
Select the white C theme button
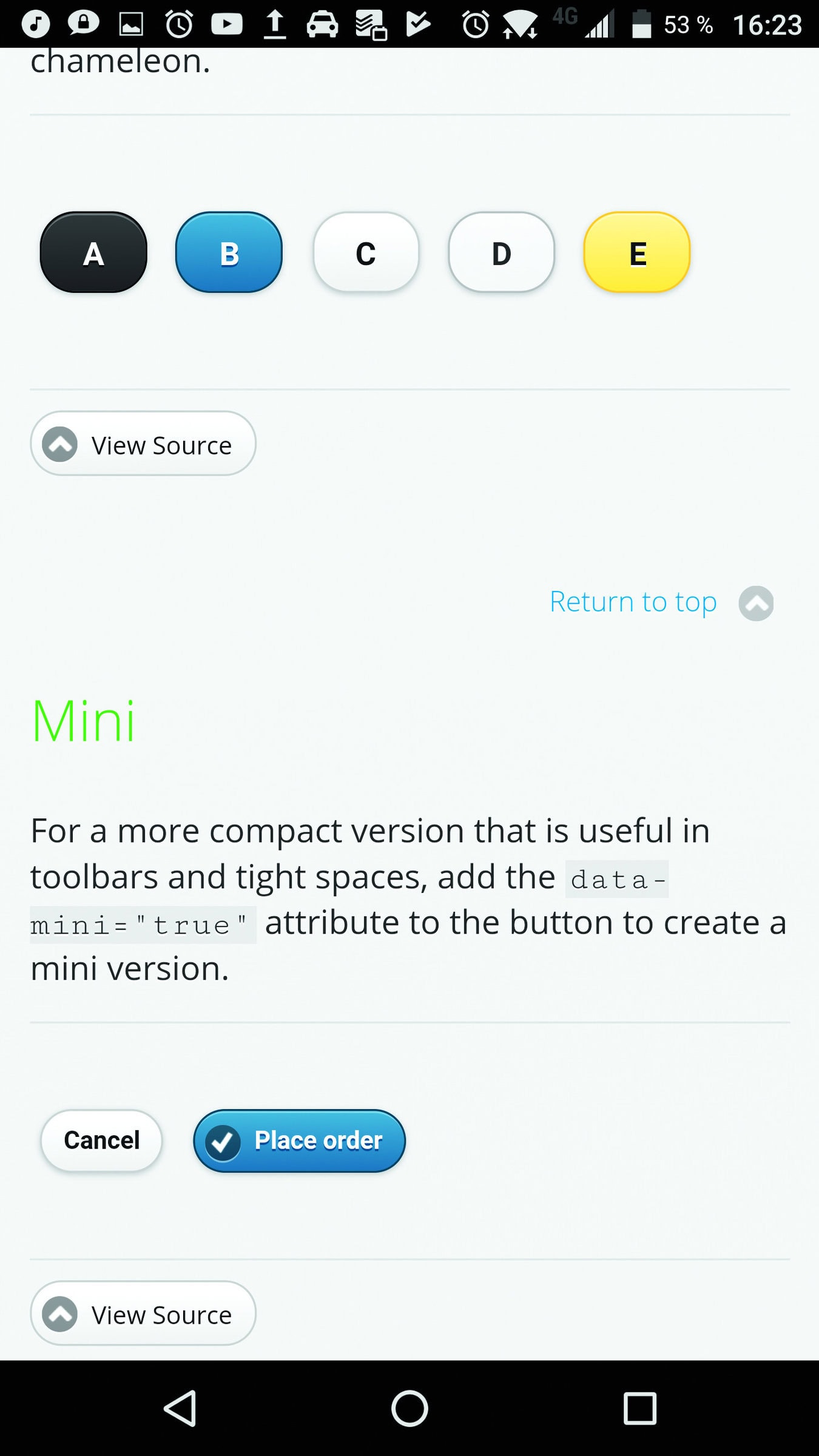pyautogui.click(x=366, y=252)
